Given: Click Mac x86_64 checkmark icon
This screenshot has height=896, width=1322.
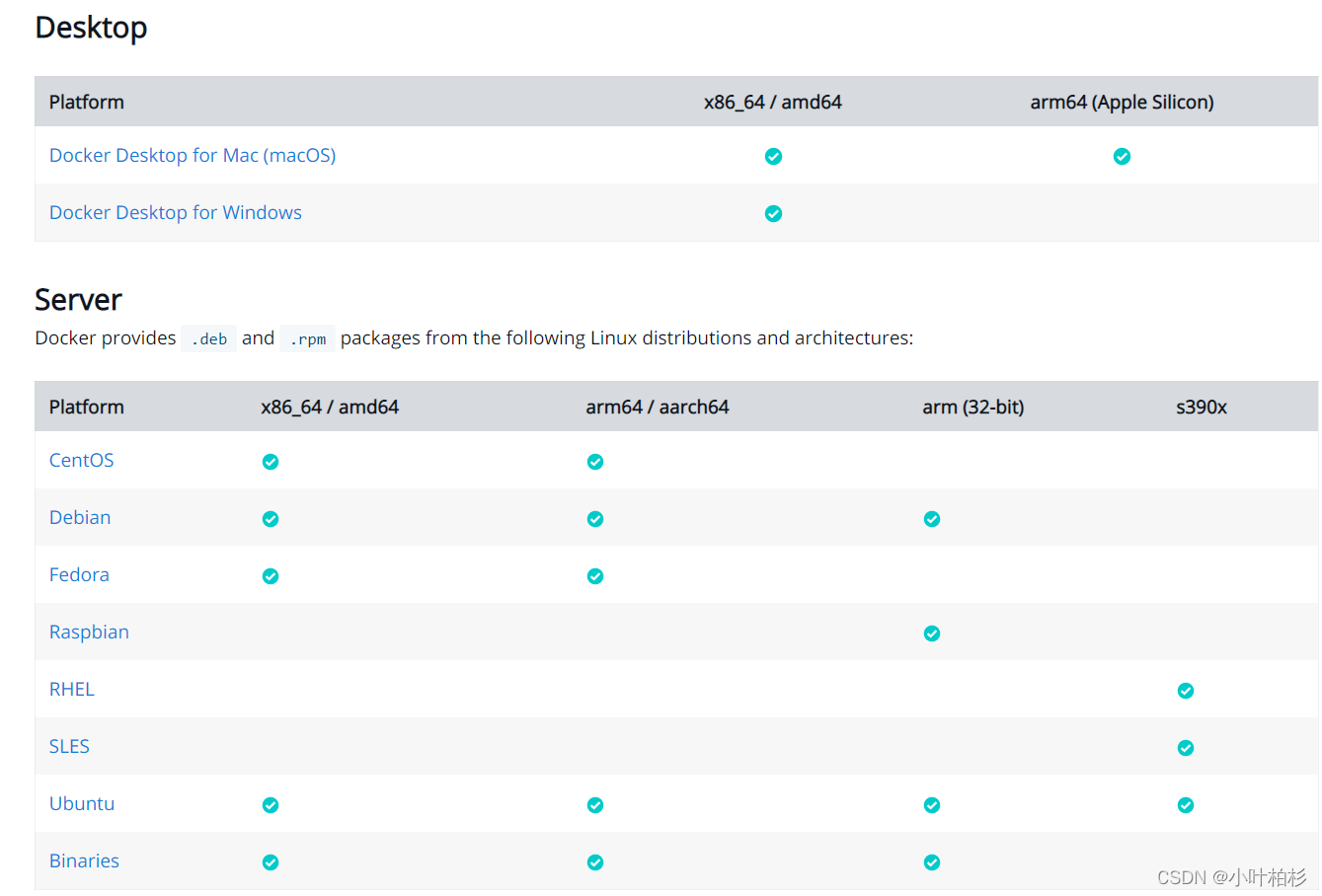Looking at the screenshot, I should coord(774,156).
